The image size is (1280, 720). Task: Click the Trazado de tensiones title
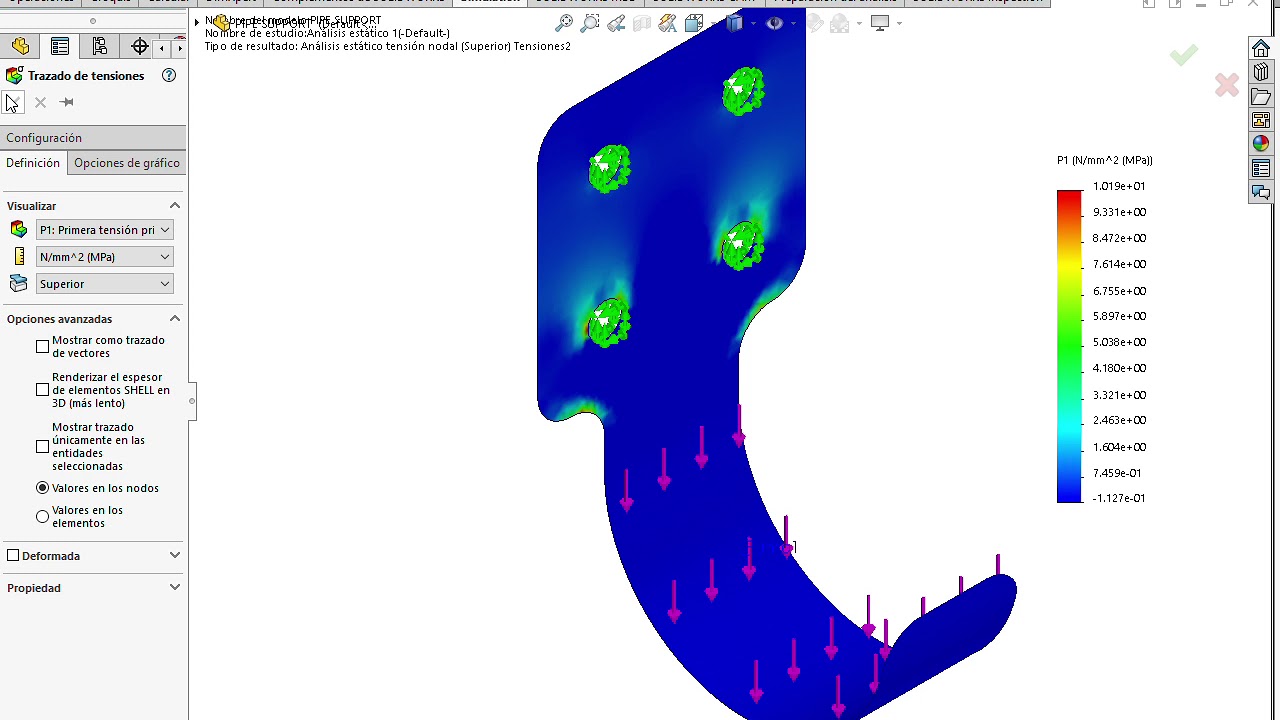[x=86, y=76]
